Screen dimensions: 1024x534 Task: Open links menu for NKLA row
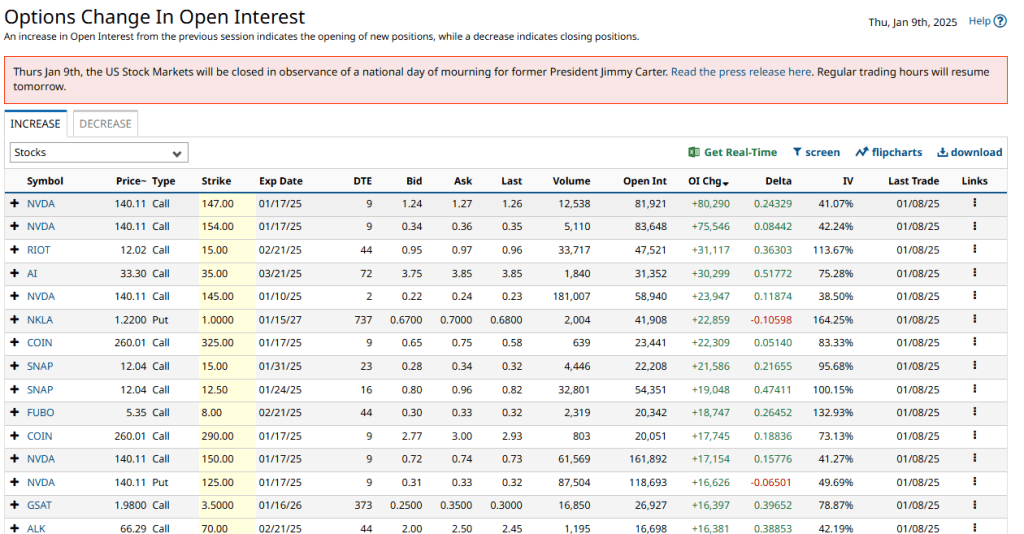click(974, 319)
